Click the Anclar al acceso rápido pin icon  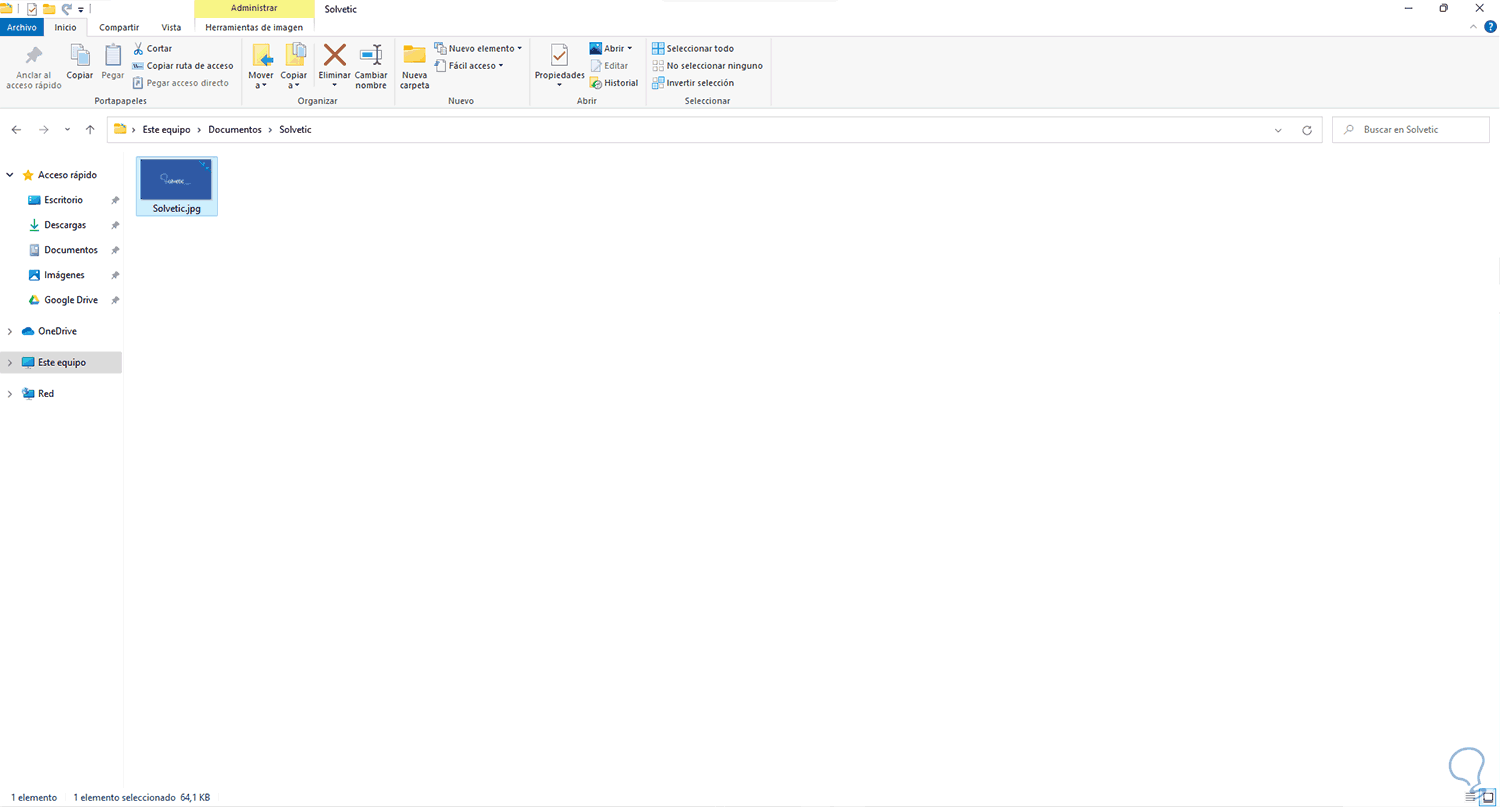(34, 56)
